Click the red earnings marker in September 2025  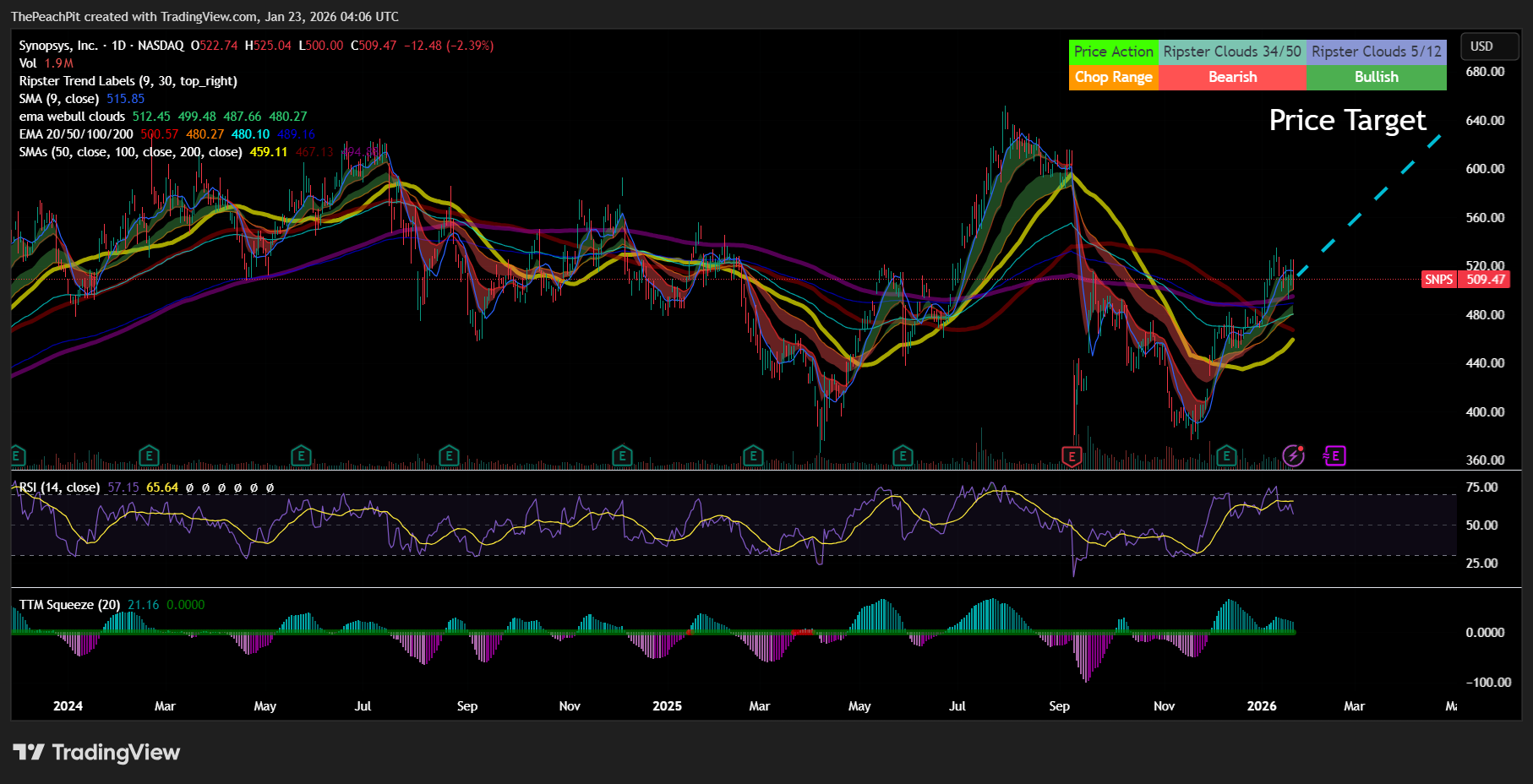(x=1072, y=456)
